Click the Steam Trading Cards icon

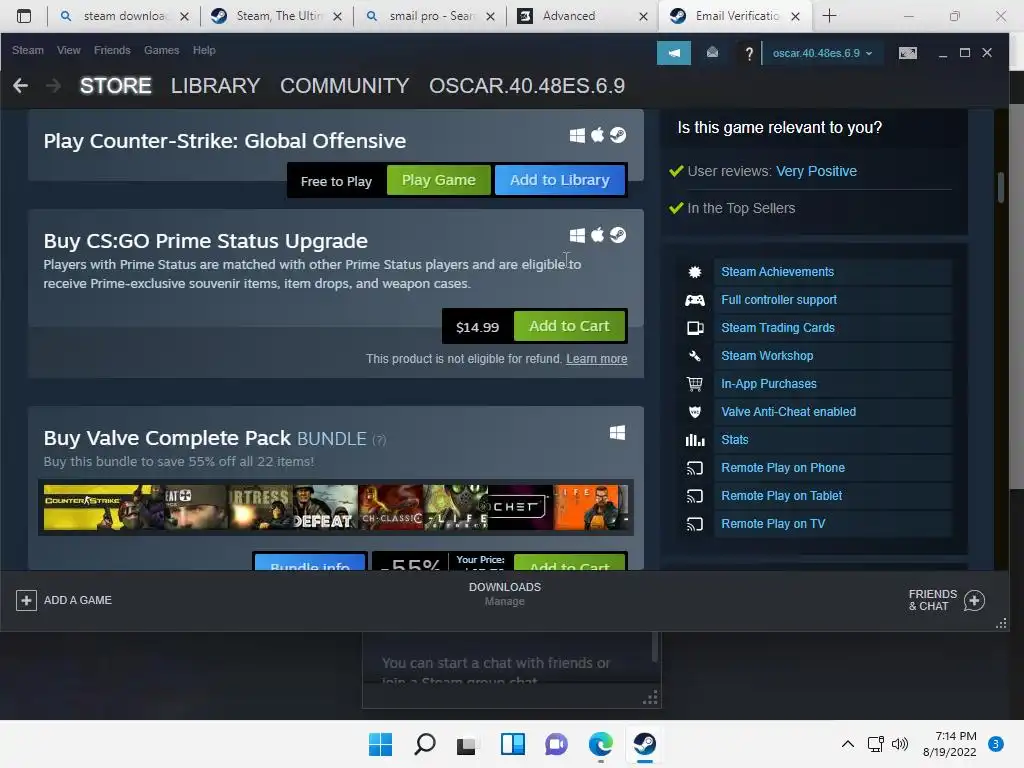coord(695,328)
